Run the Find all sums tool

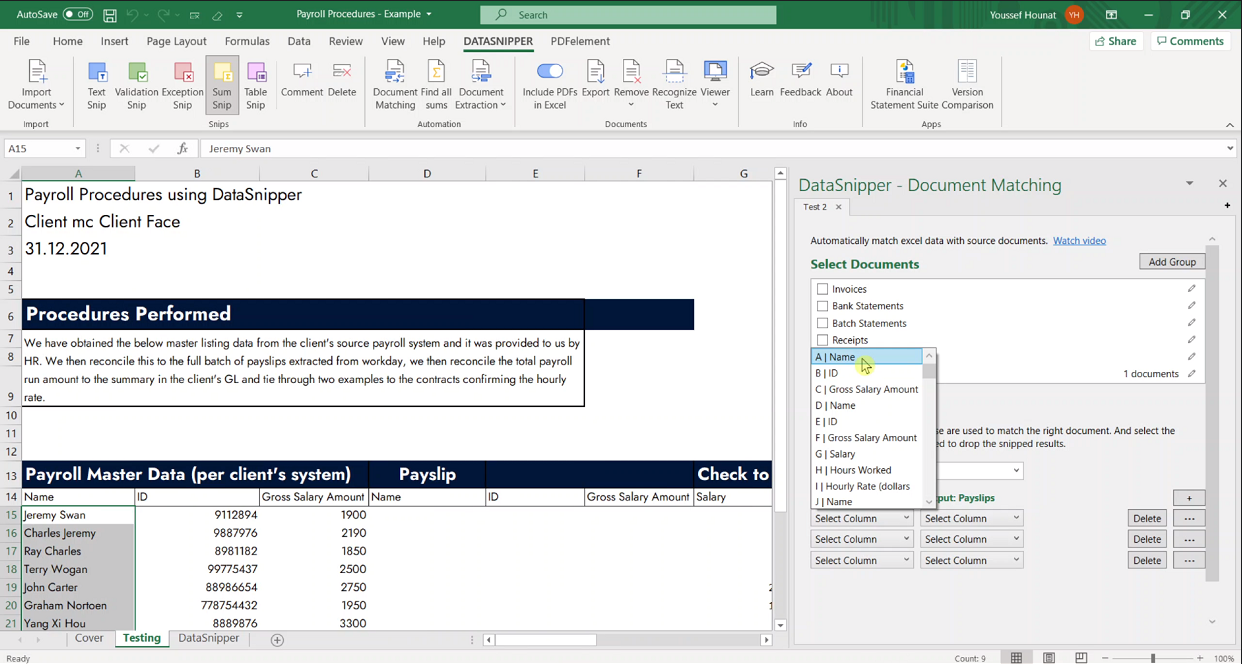[436, 84]
